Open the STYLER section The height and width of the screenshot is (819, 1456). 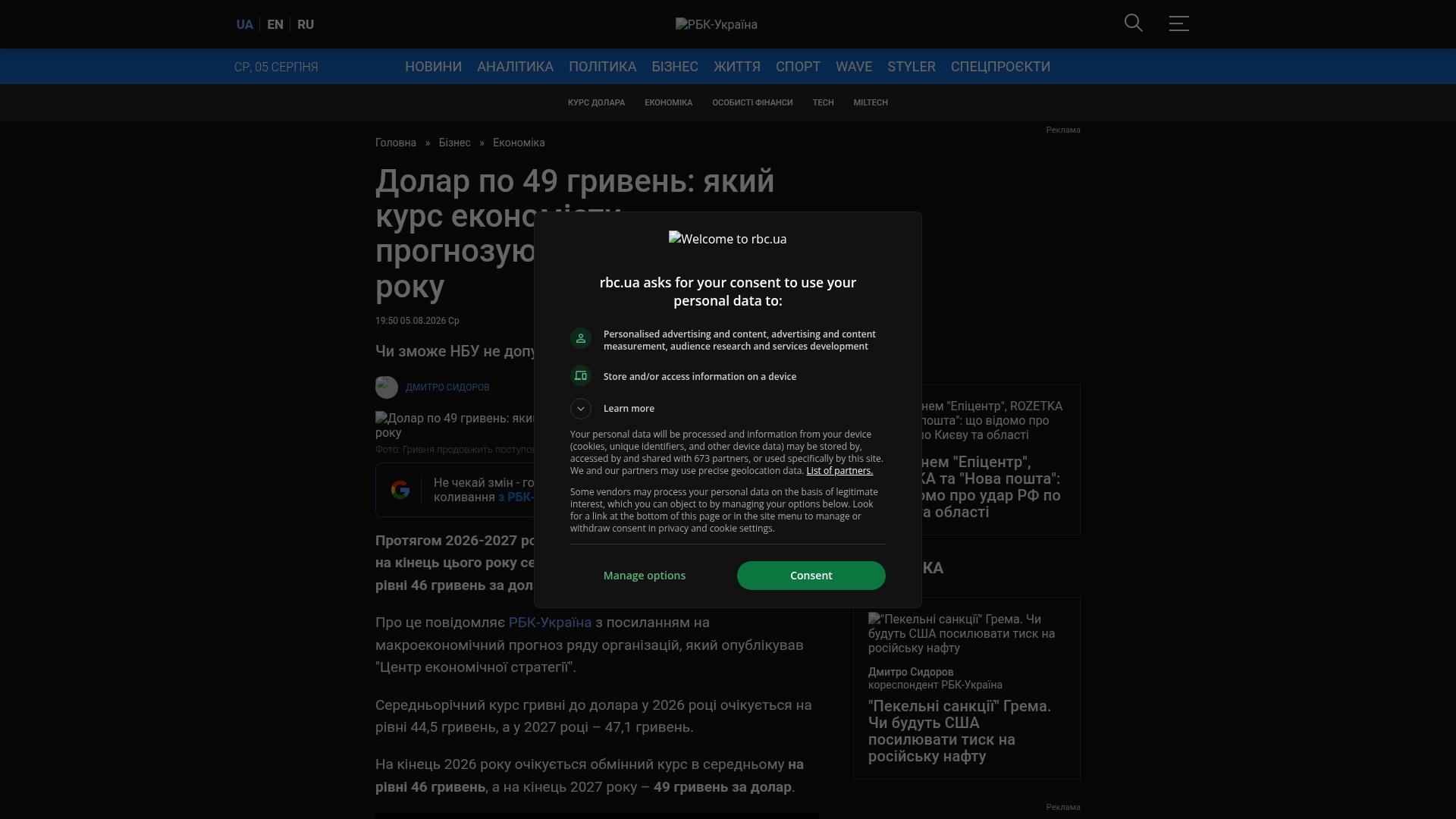pyautogui.click(x=912, y=67)
